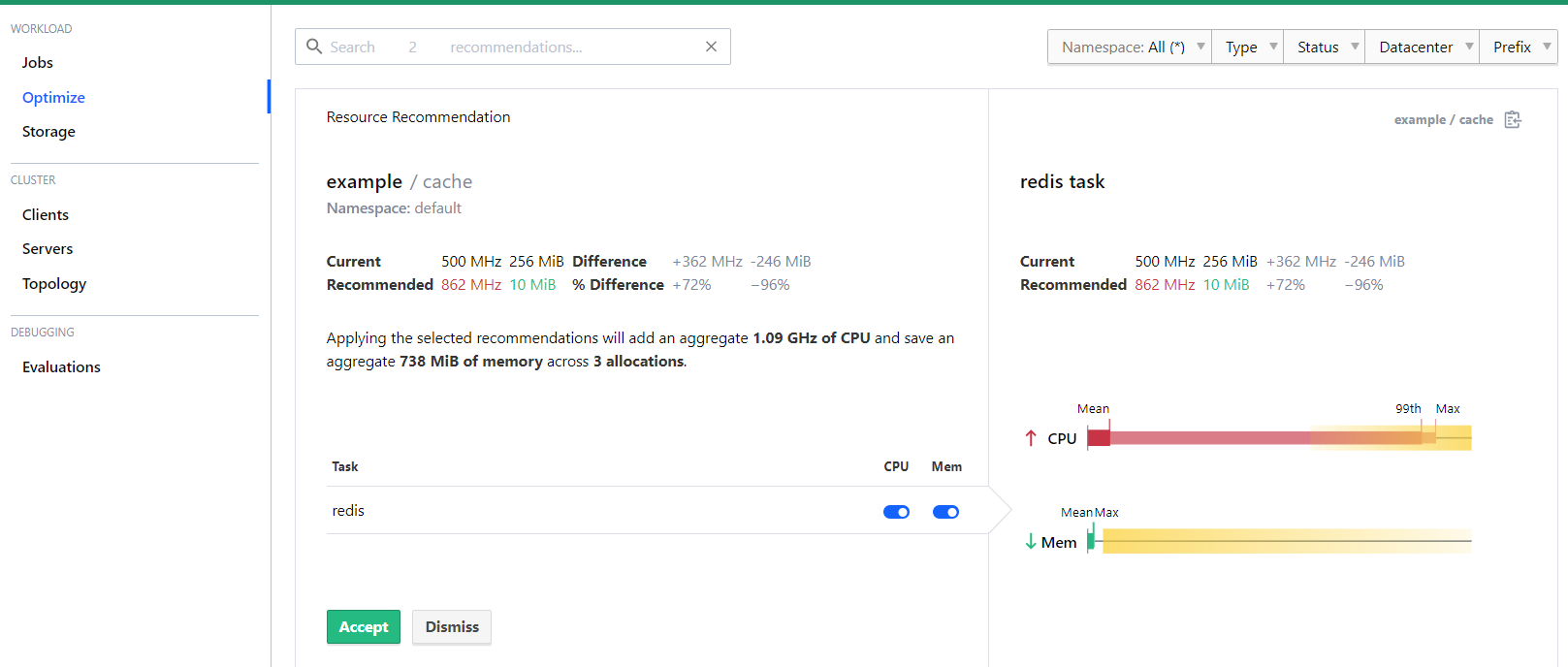Select the redis task row
The image size is (1568, 667).
(582, 511)
